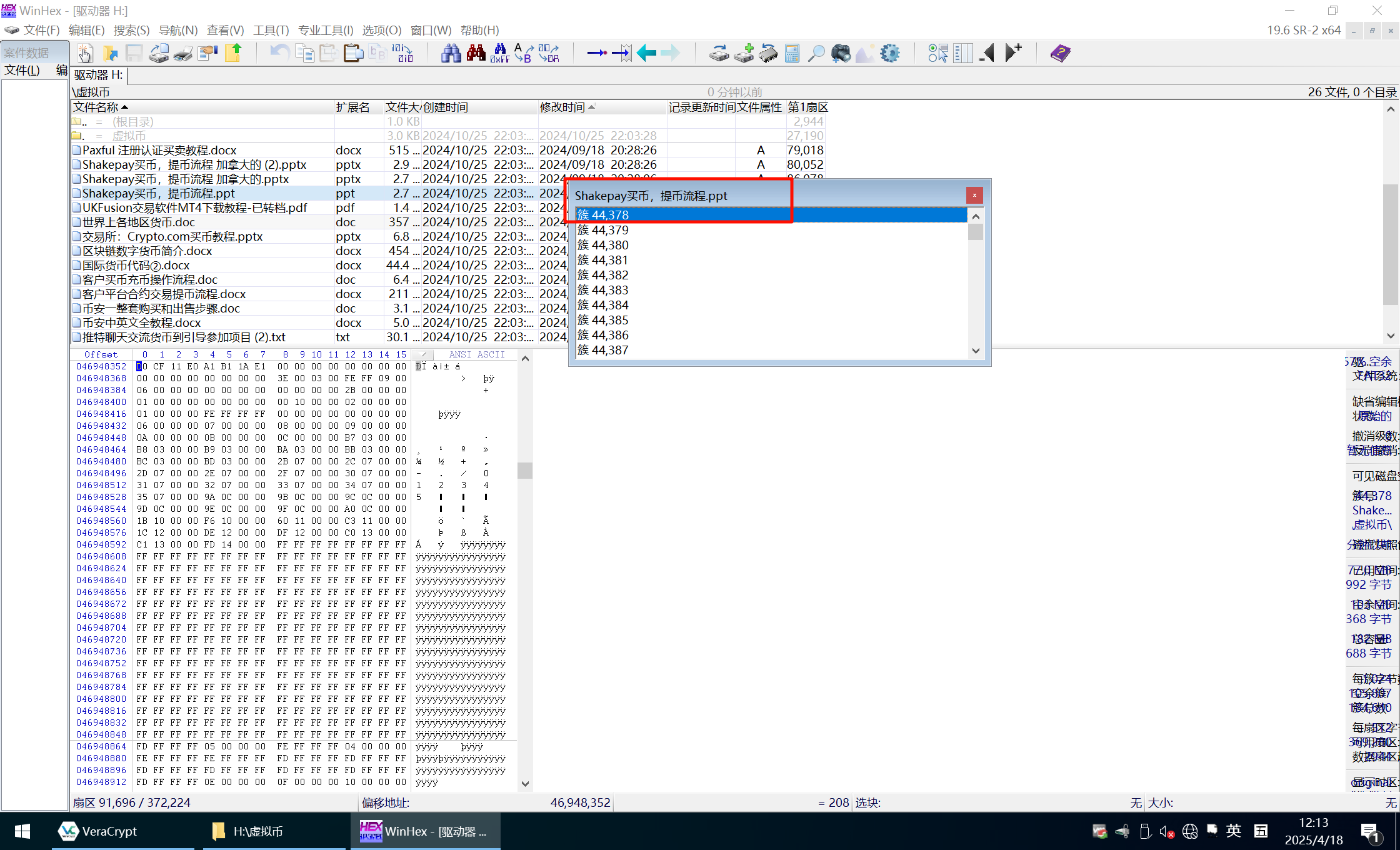Screen dimensions: 1400x850
Task: Click the red binoculars Find Hex icon
Action: pos(476,54)
